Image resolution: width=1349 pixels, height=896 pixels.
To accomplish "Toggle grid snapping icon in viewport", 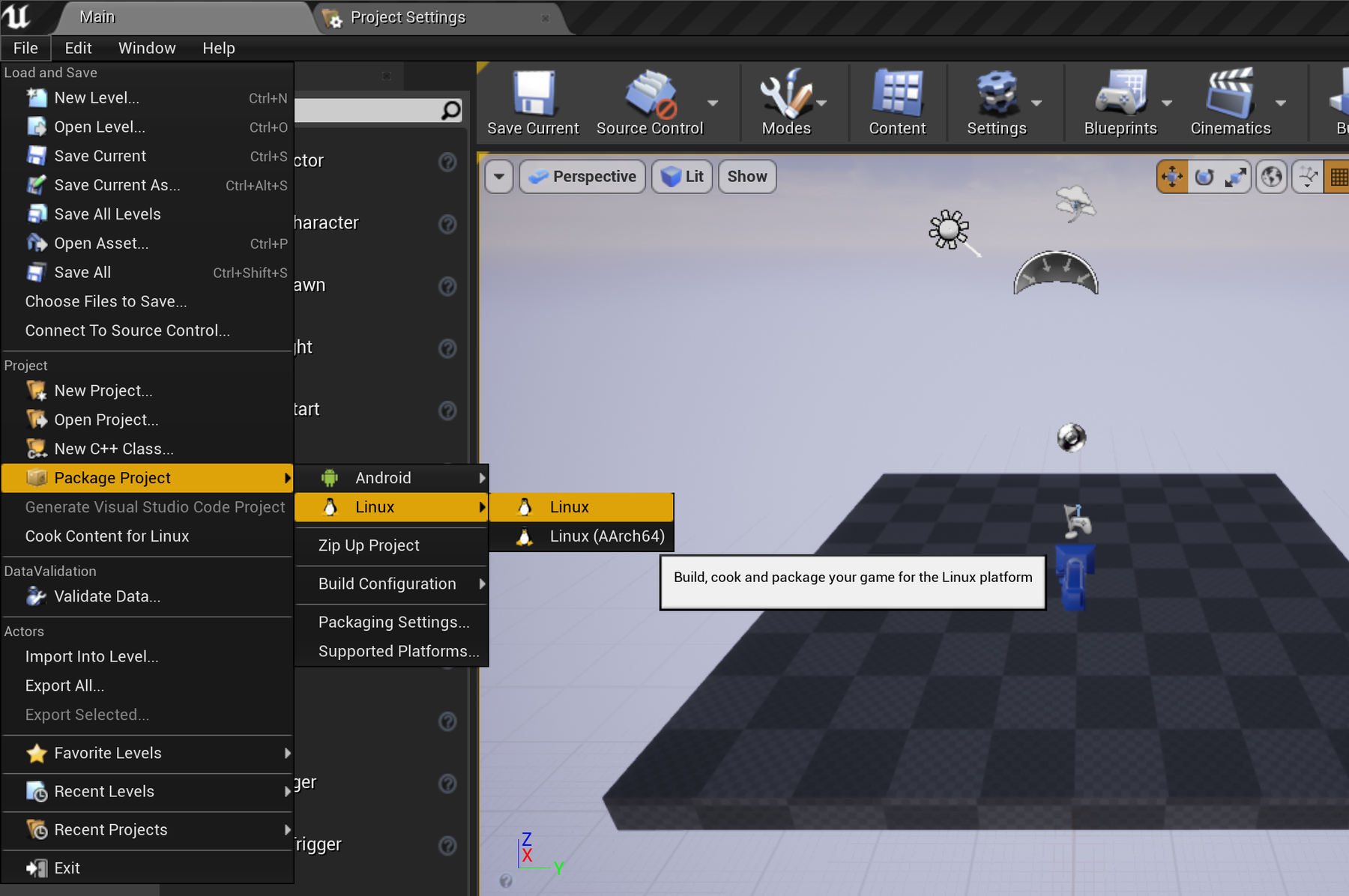I will [1338, 177].
